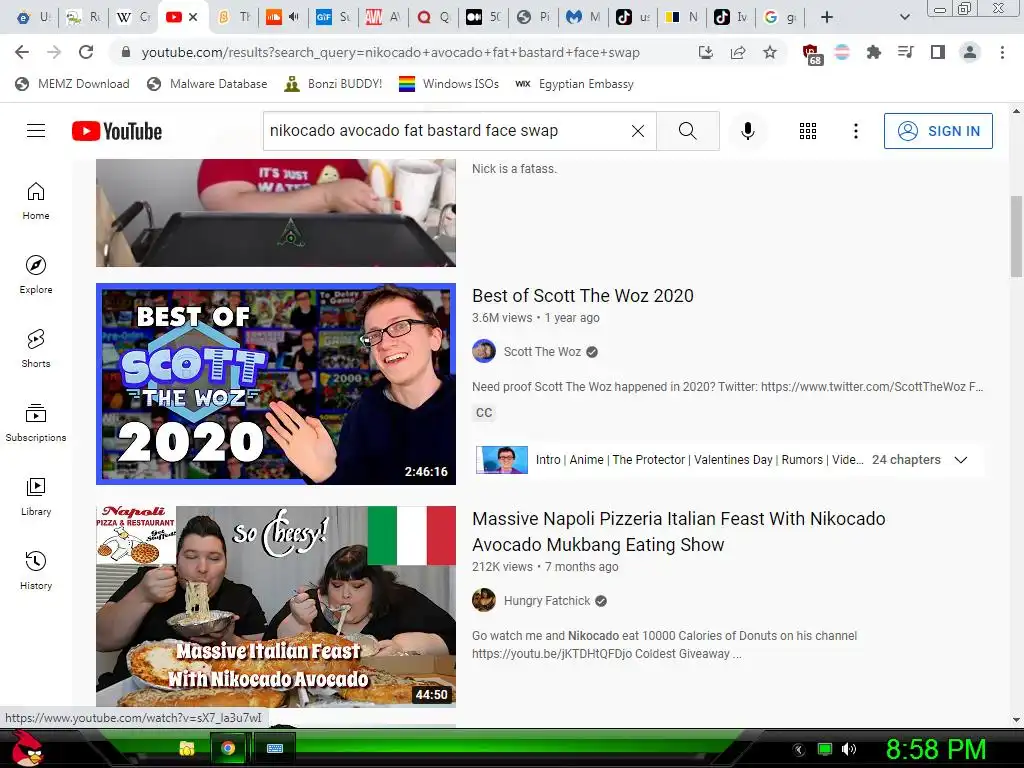The width and height of the screenshot is (1024, 768).
Task: Click the Chrome taskbar icon
Action: (228, 748)
